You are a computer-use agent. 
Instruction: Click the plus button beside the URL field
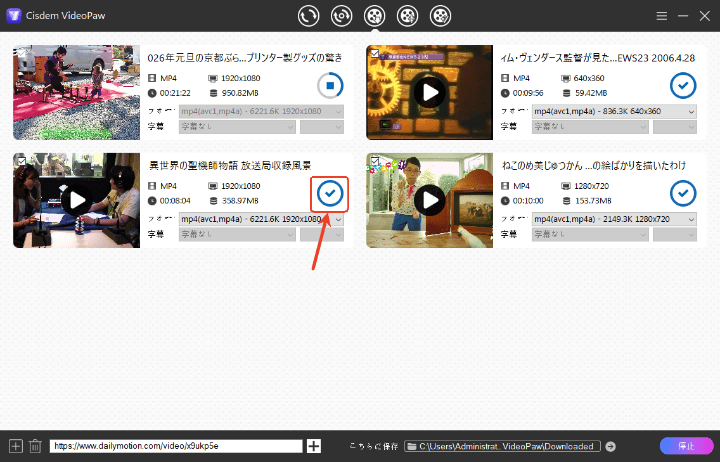(x=314, y=446)
